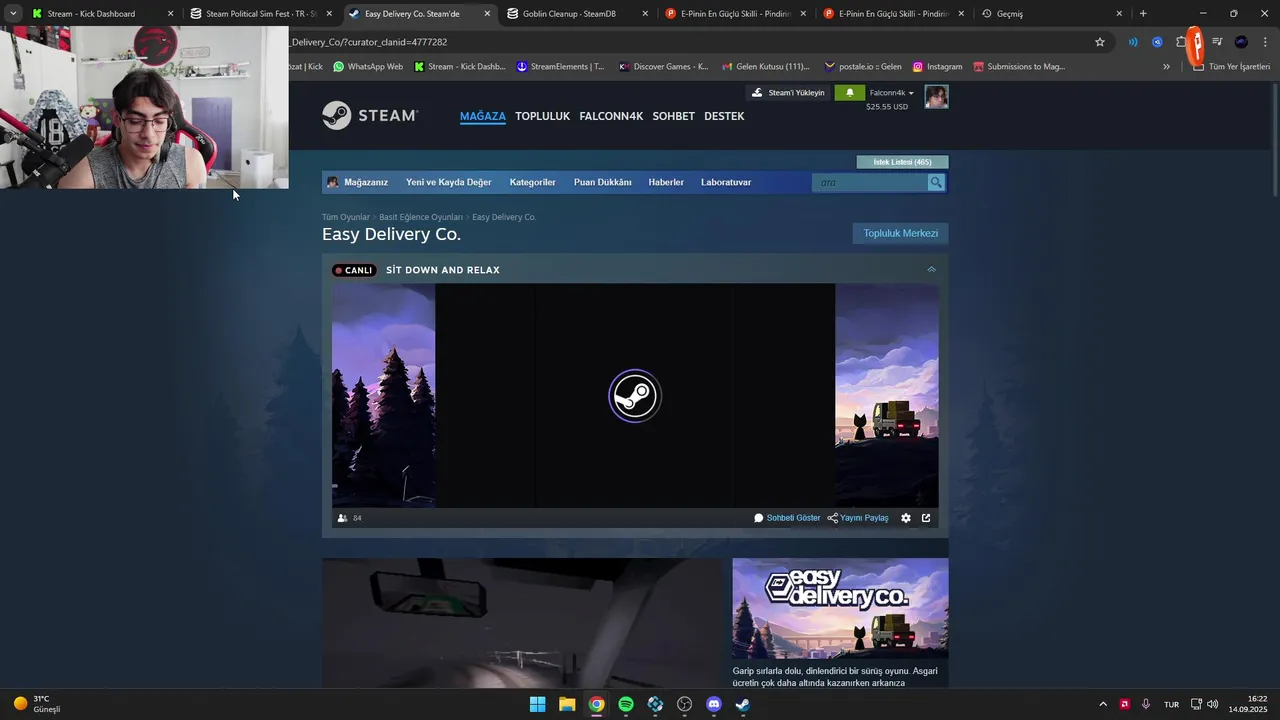Open volume control in tray
Image resolution: width=1280 pixels, height=720 pixels.
click(x=1213, y=704)
